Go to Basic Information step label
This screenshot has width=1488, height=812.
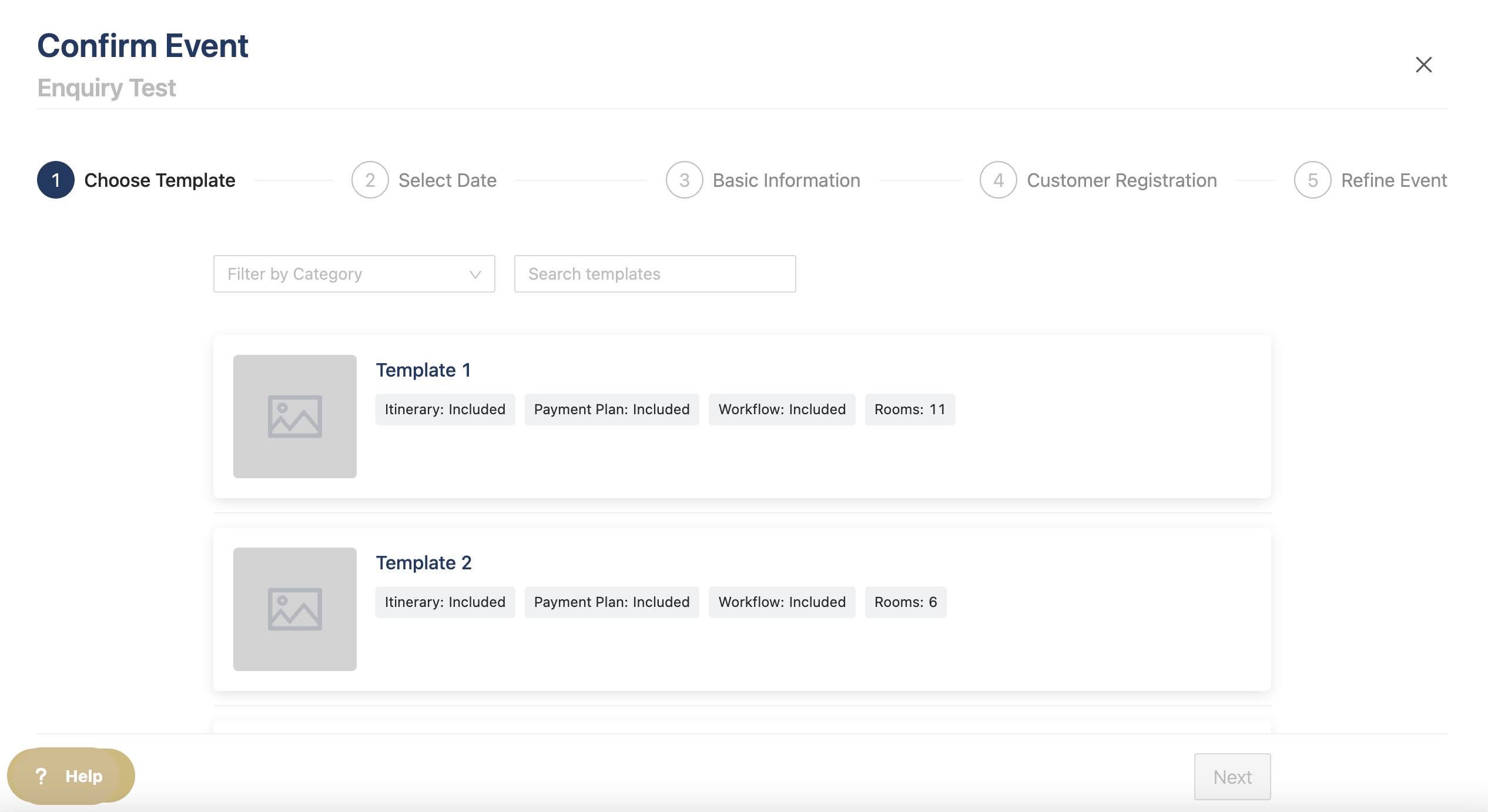tap(786, 180)
